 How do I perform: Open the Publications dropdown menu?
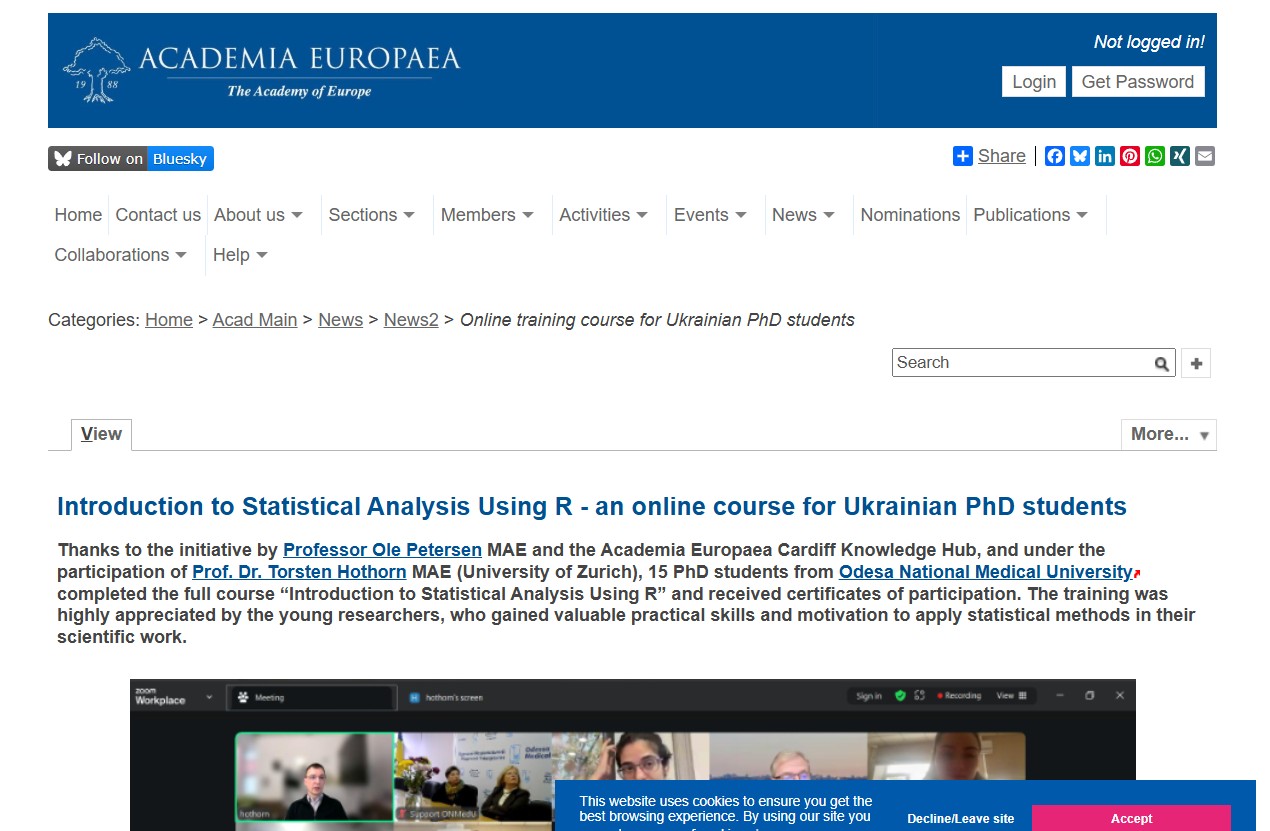coord(1030,215)
